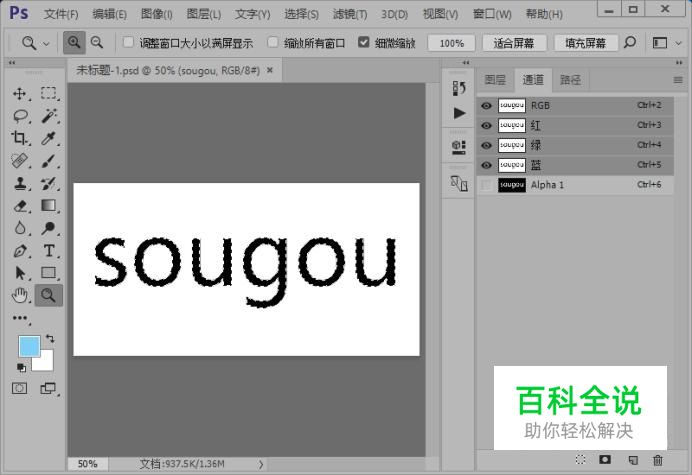
Task: Open the Edit Toolbar three-dots menu
Action: pos(20,318)
